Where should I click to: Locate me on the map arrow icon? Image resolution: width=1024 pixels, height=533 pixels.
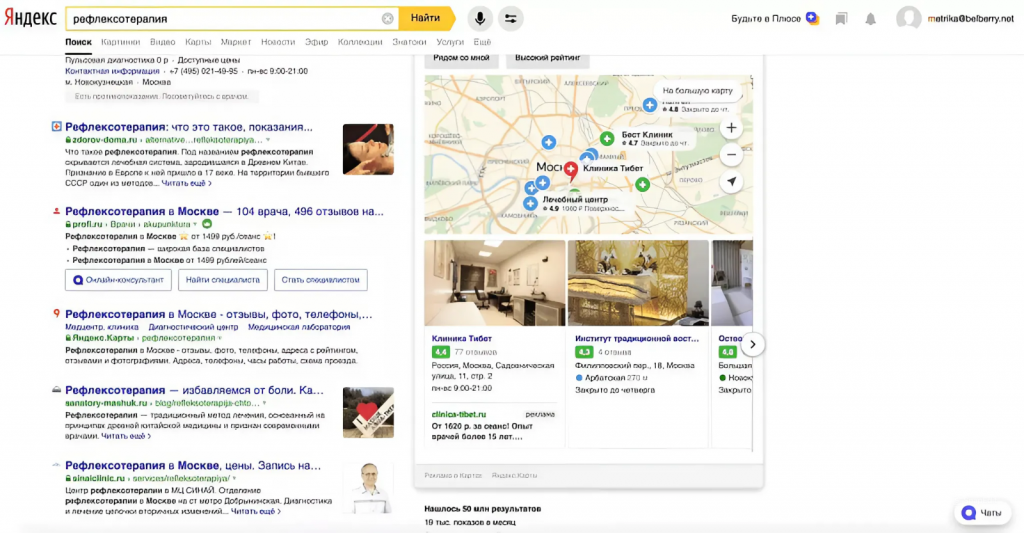pyautogui.click(x=731, y=182)
